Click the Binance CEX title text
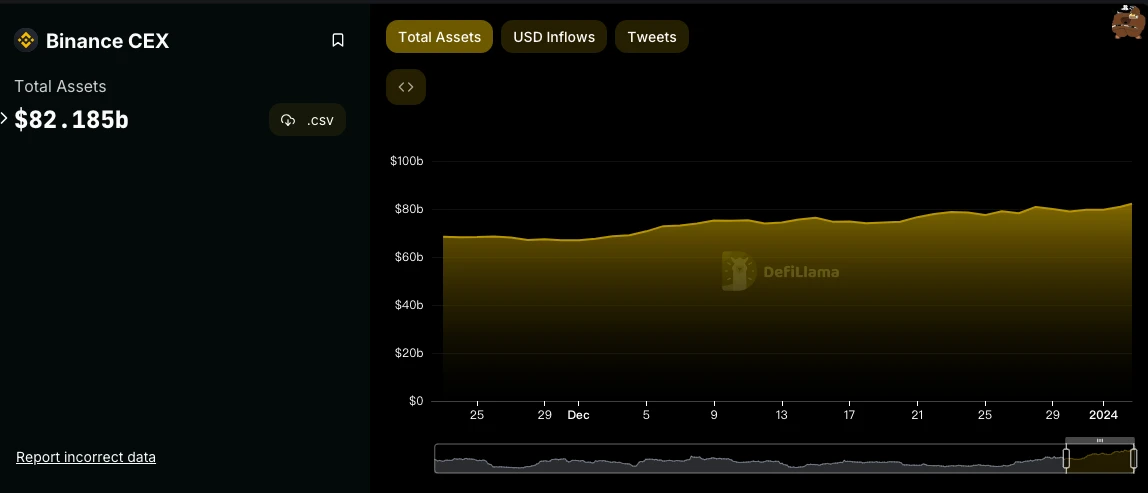Screen dimensions: 1148x493 [107, 41]
